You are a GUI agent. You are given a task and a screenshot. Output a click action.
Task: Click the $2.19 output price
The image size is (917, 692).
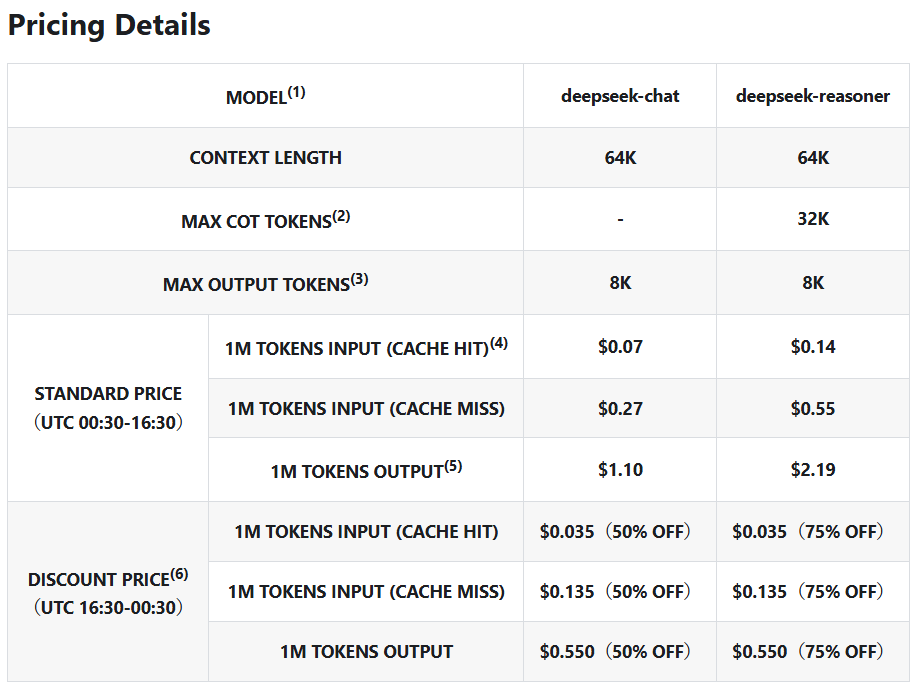[x=813, y=469]
